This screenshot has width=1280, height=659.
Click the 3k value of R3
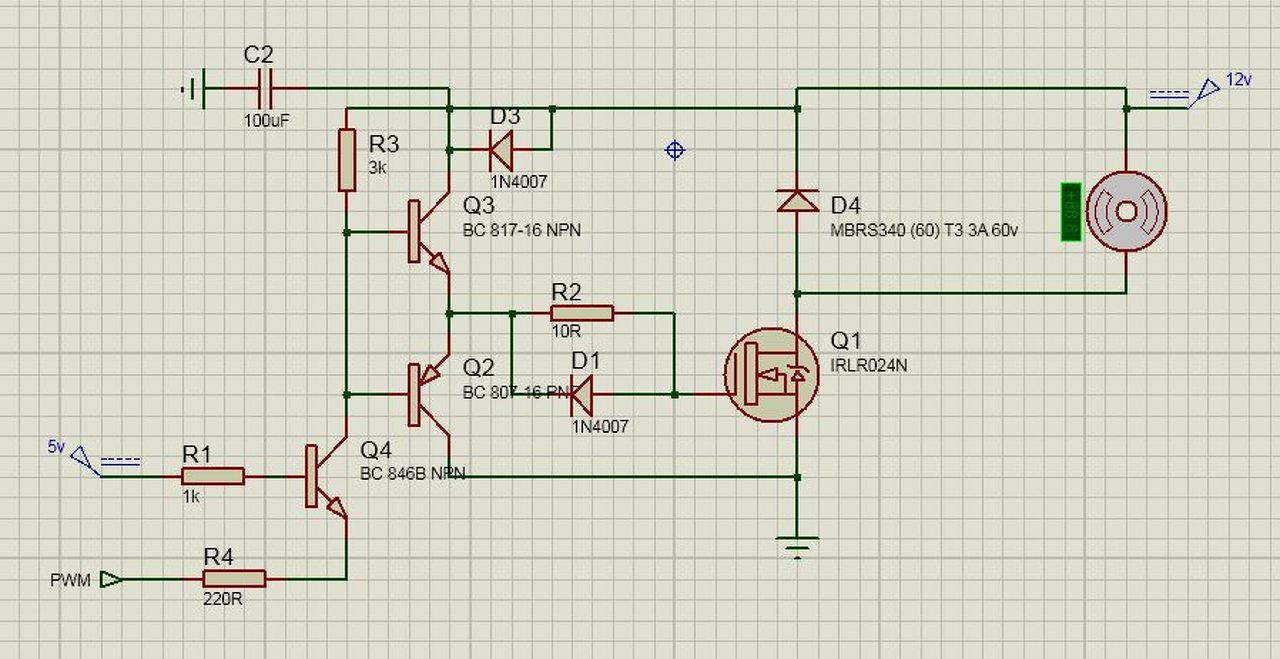point(377,168)
